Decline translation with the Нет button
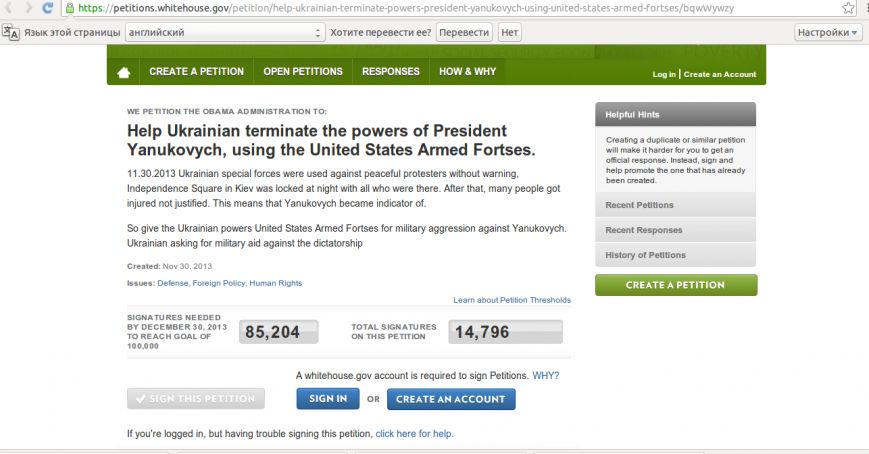This screenshot has width=869, height=454. coord(509,32)
